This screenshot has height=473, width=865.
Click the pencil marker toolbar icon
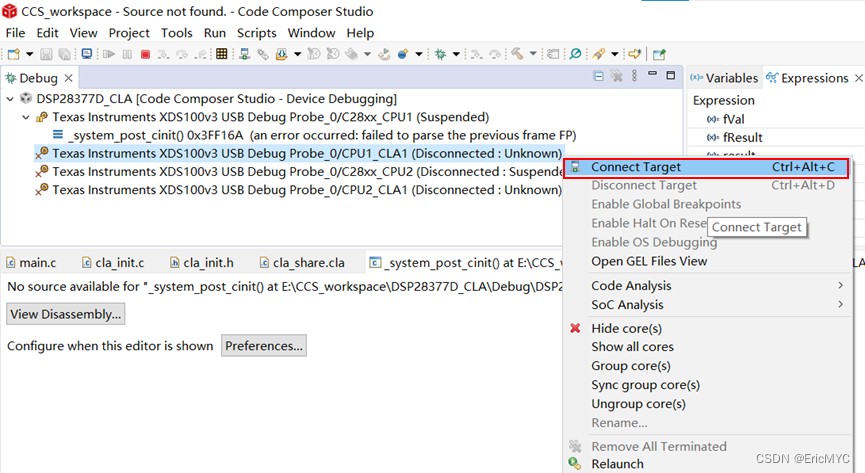(599, 54)
